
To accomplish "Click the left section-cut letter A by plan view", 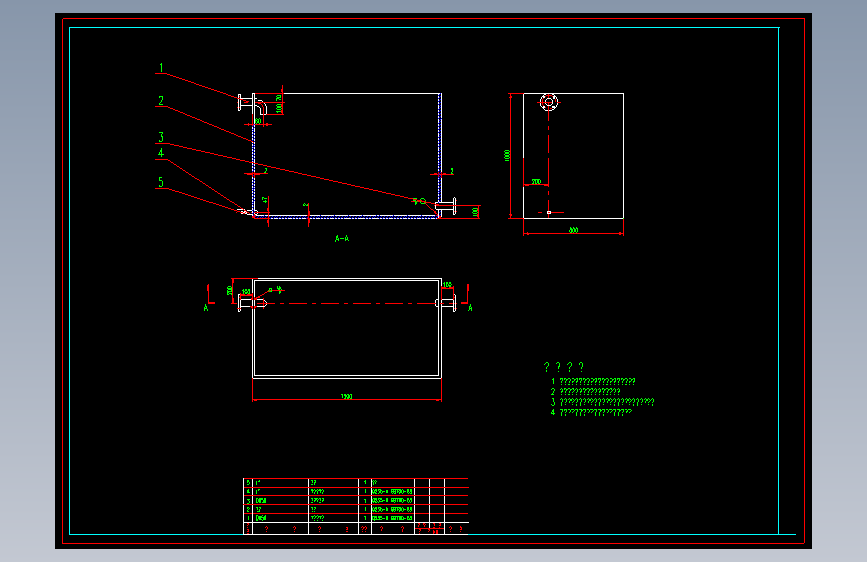I will [x=206, y=308].
